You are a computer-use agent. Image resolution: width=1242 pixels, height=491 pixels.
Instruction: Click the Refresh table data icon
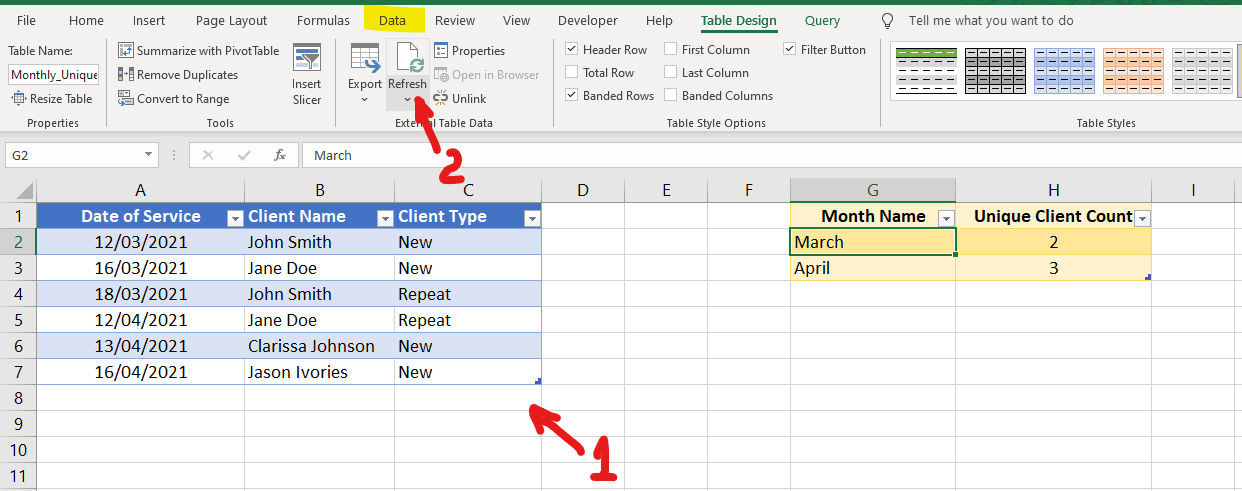coord(408,59)
